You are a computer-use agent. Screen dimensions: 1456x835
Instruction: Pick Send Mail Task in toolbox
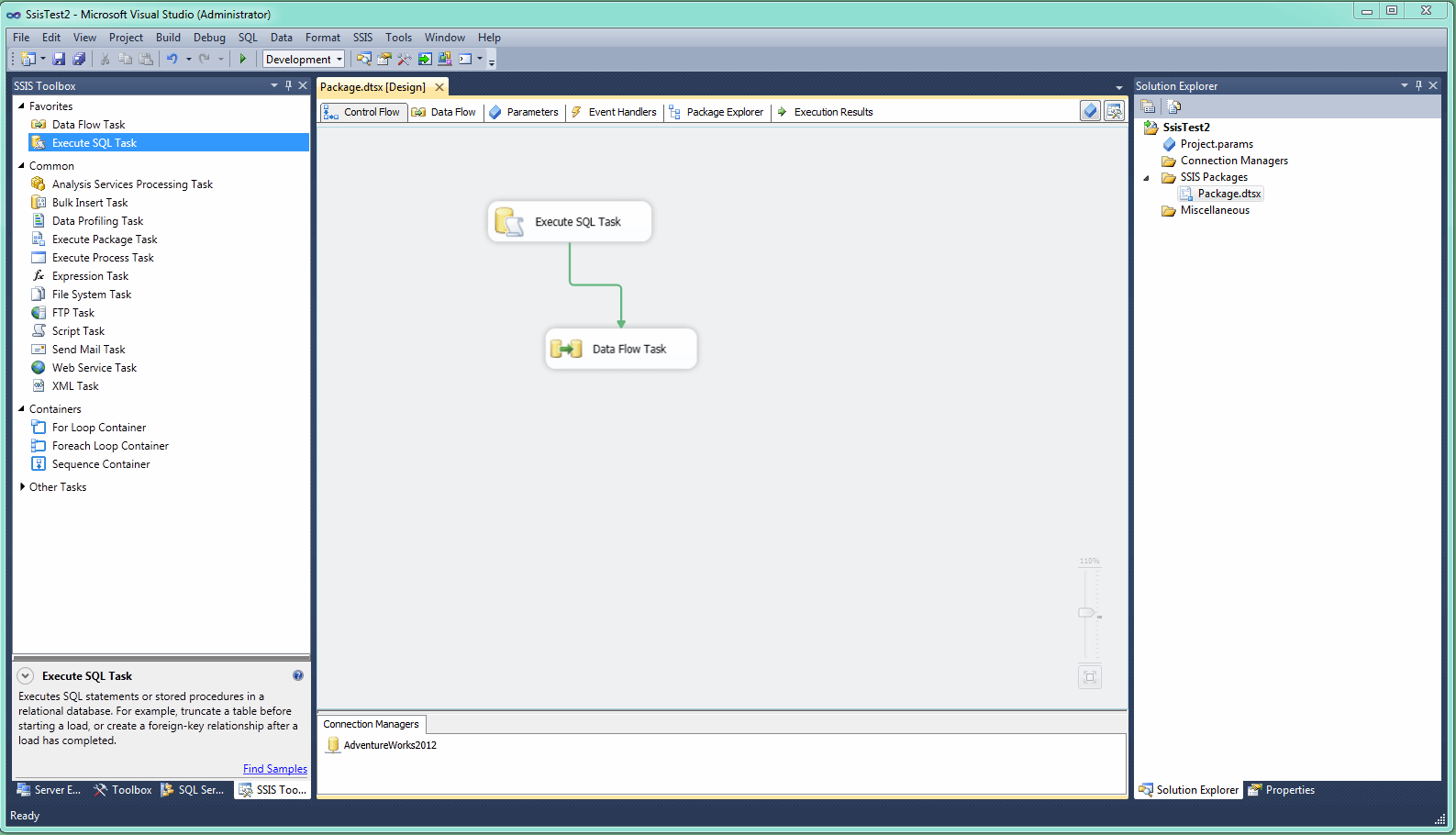[88, 350]
